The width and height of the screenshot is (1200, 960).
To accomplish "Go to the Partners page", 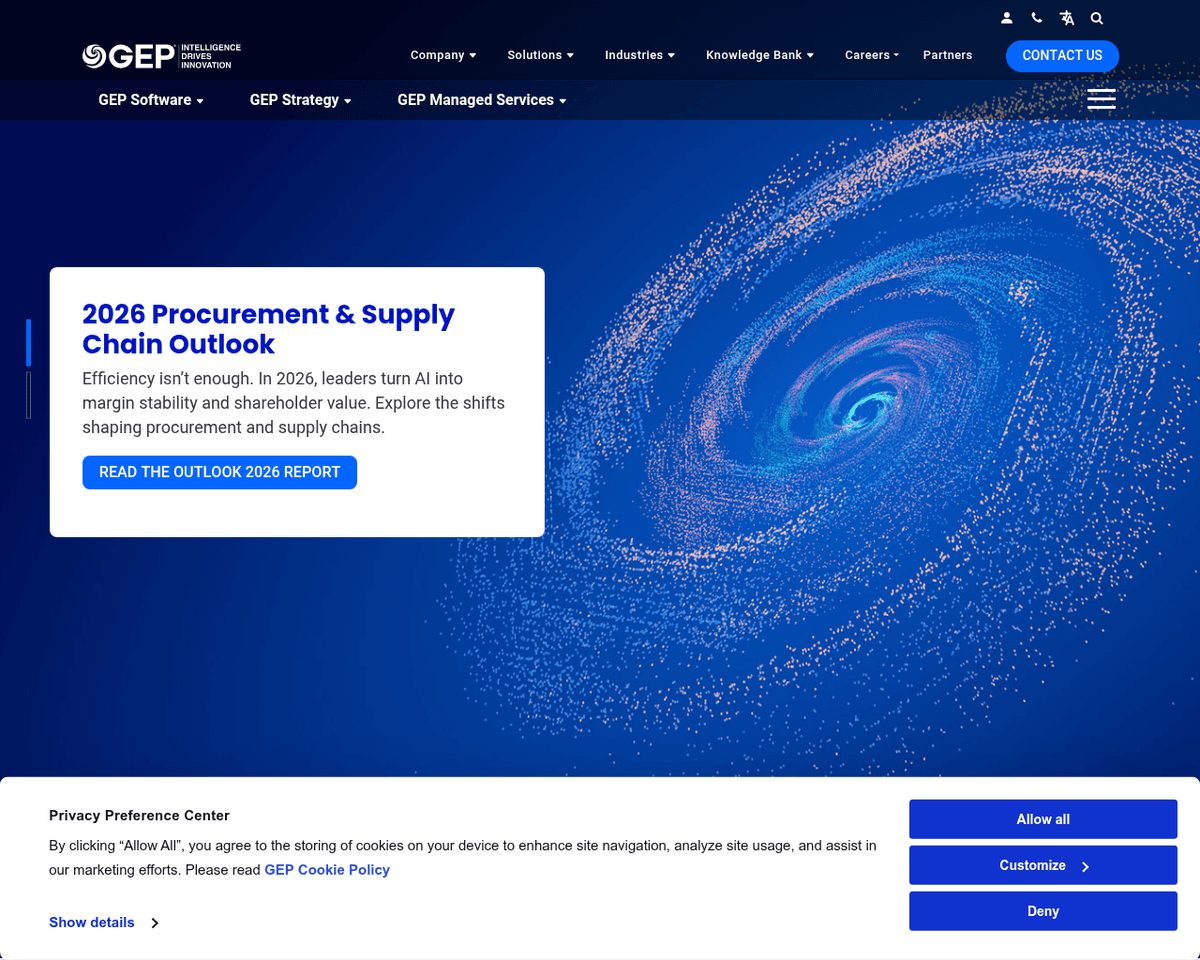I will pyautogui.click(x=947, y=55).
